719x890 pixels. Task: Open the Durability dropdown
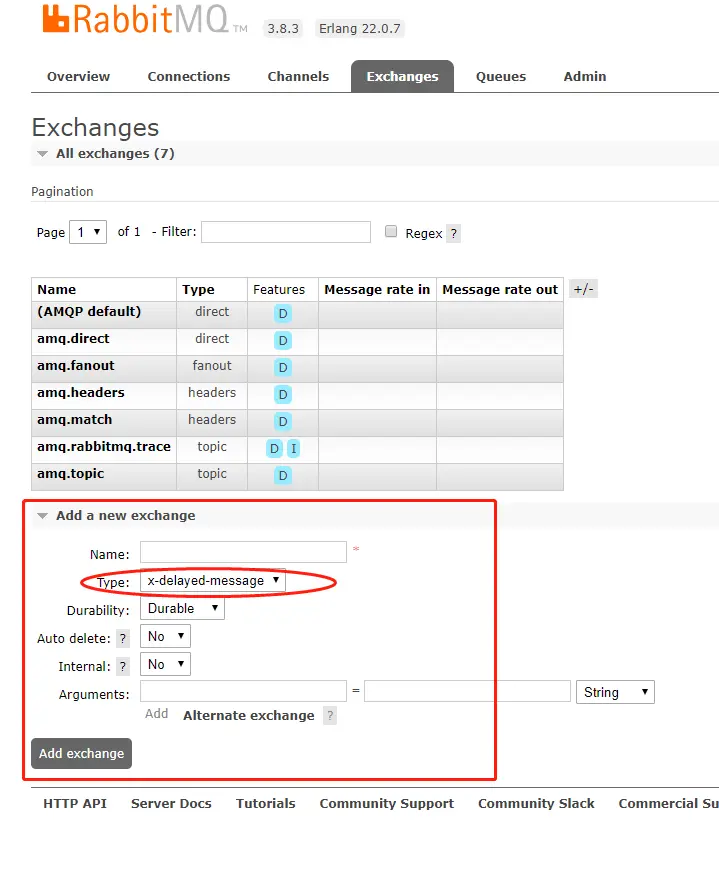point(182,608)
